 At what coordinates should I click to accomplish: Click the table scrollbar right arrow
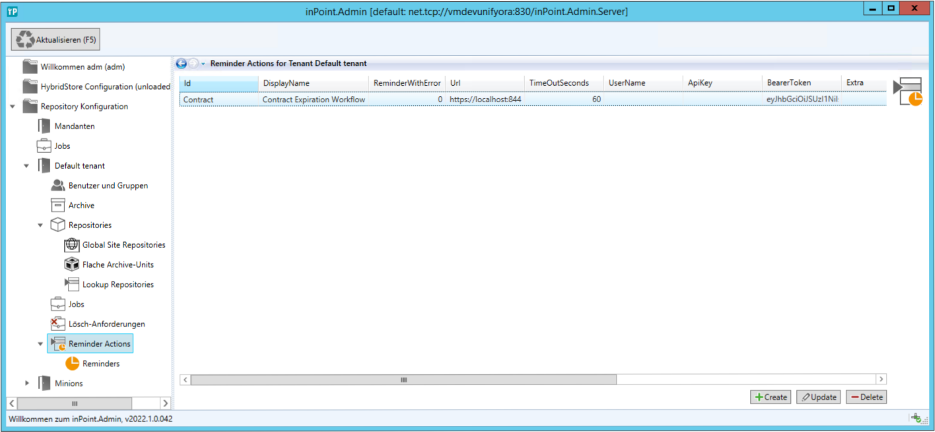point(881,379)
